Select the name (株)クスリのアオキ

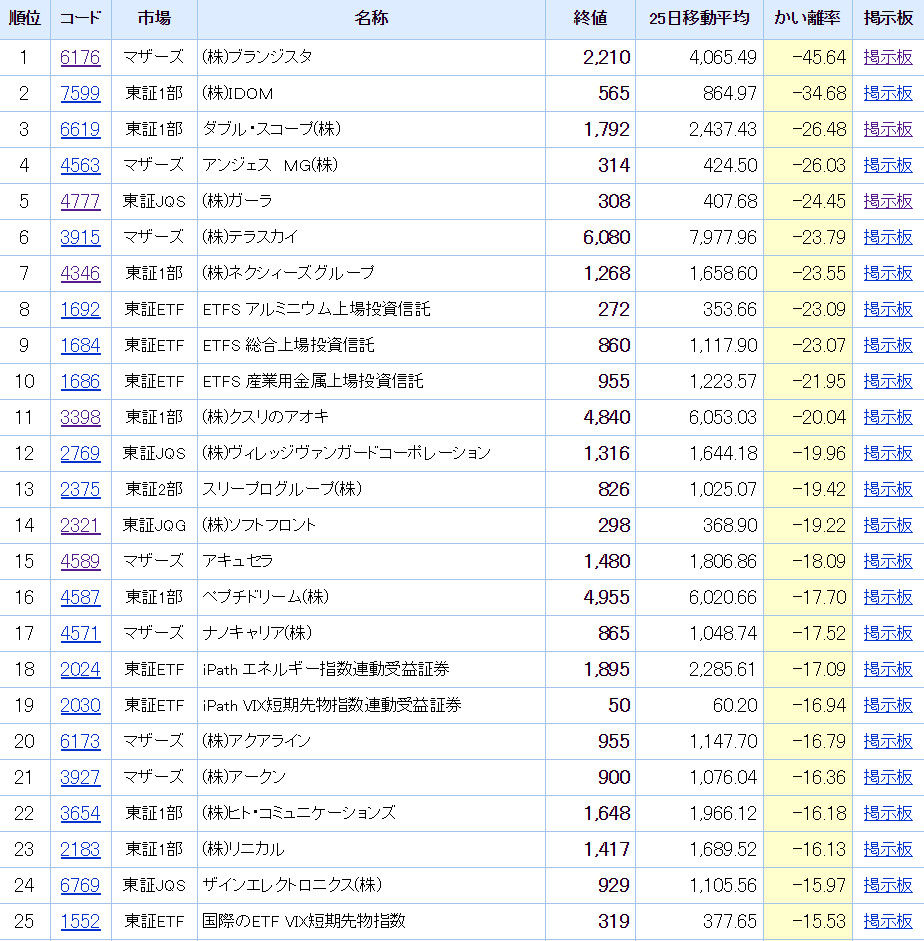pos(265,417)
